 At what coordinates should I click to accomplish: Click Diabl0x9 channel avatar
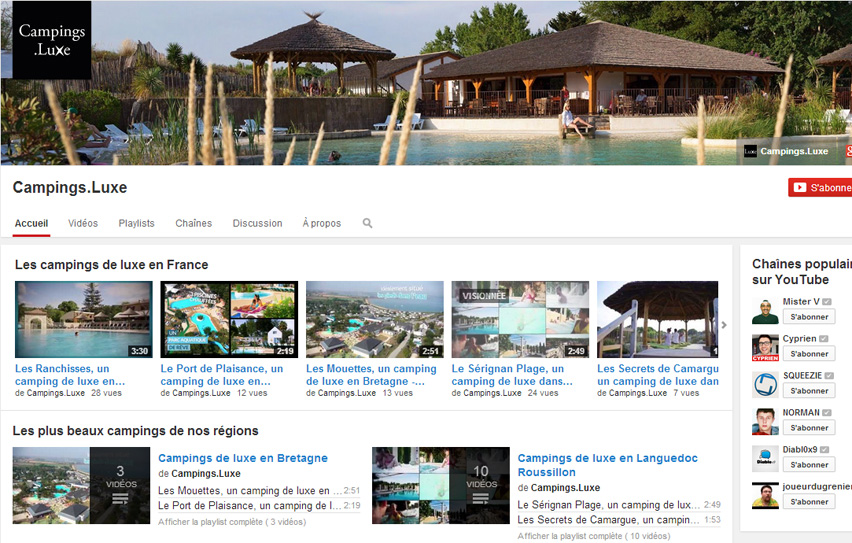pos(765,459)
